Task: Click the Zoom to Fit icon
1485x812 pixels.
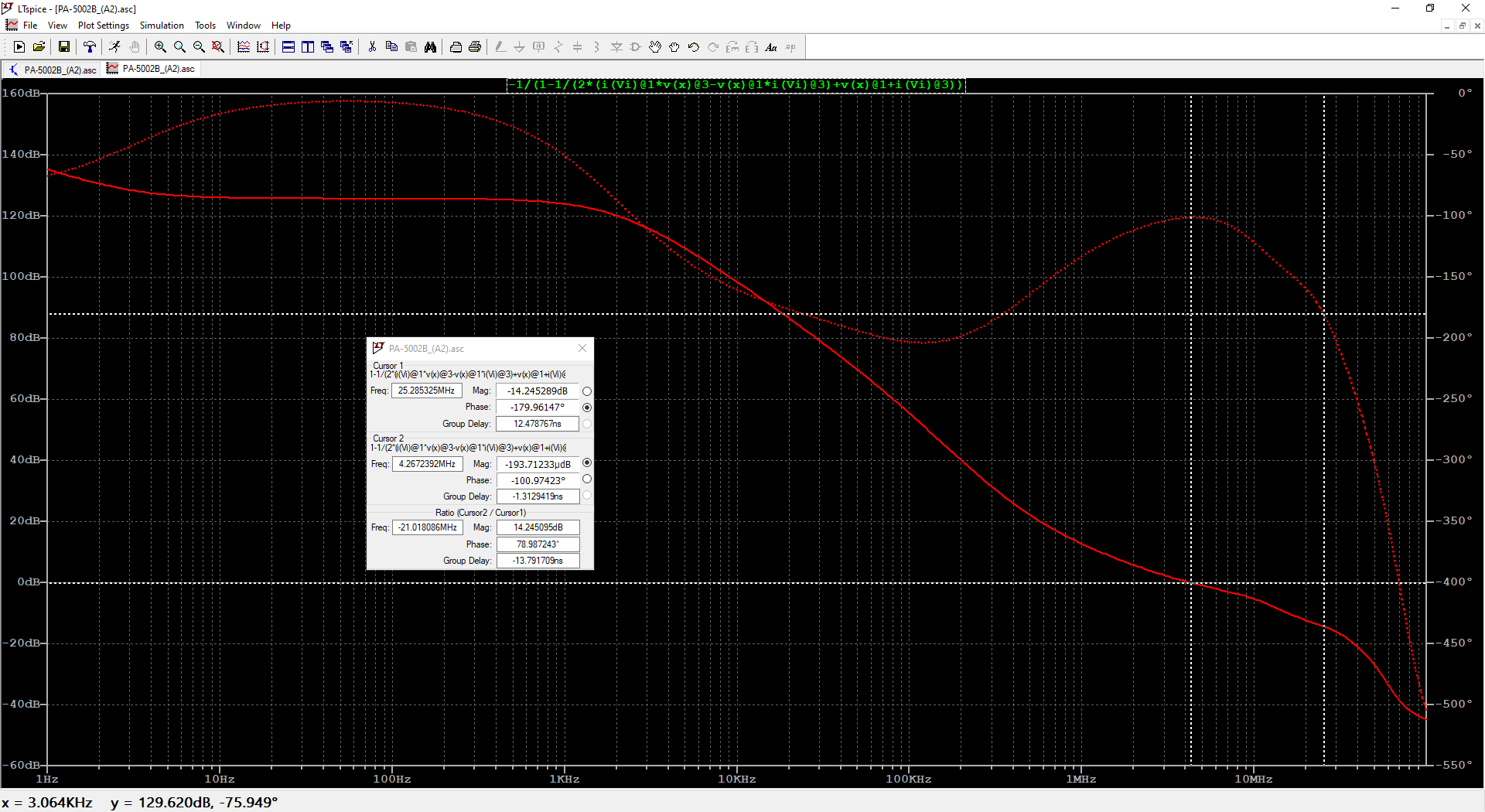Action: (x=218, y=47)
